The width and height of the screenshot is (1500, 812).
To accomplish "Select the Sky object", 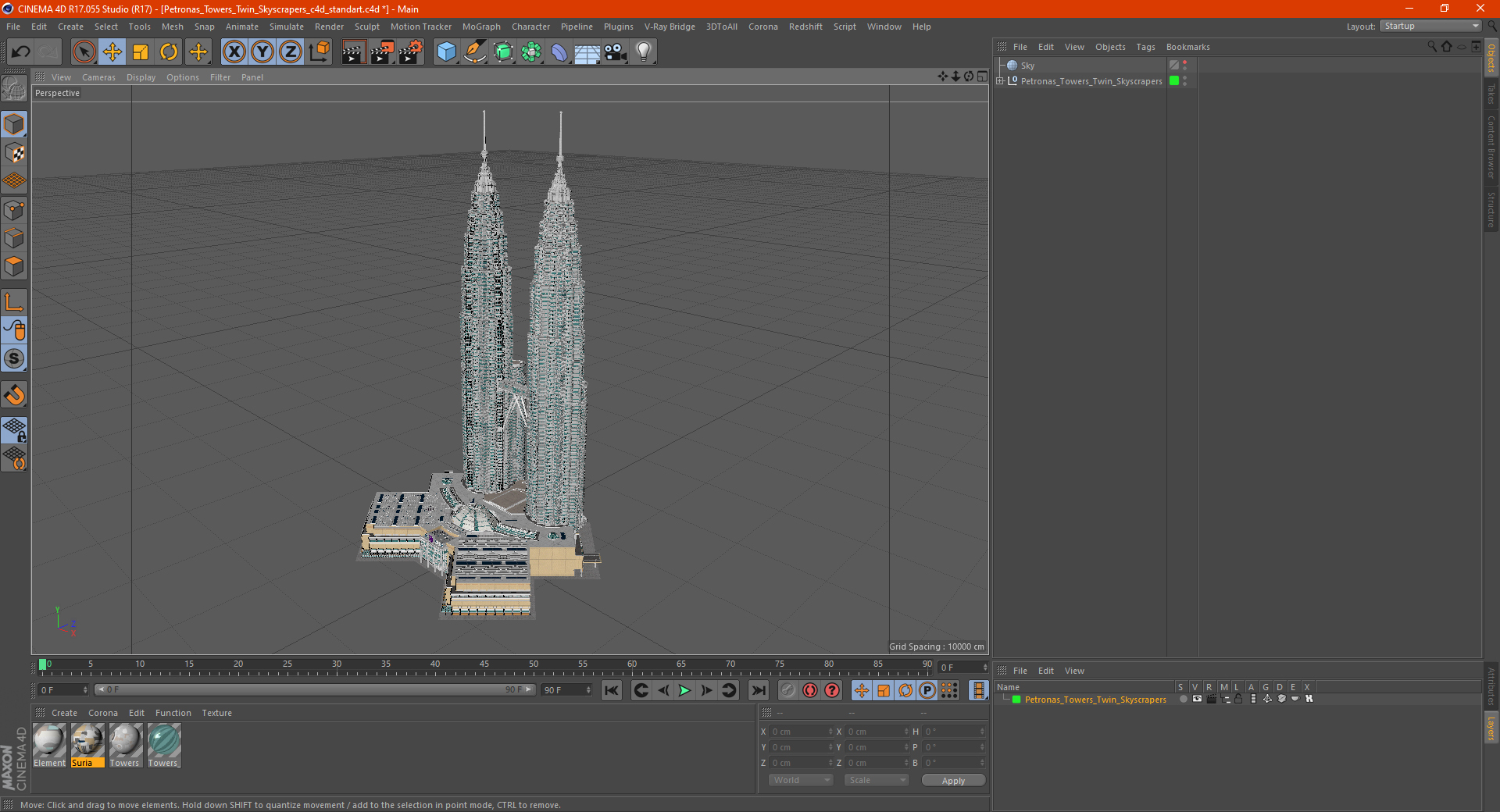I will click(1027, 66).
